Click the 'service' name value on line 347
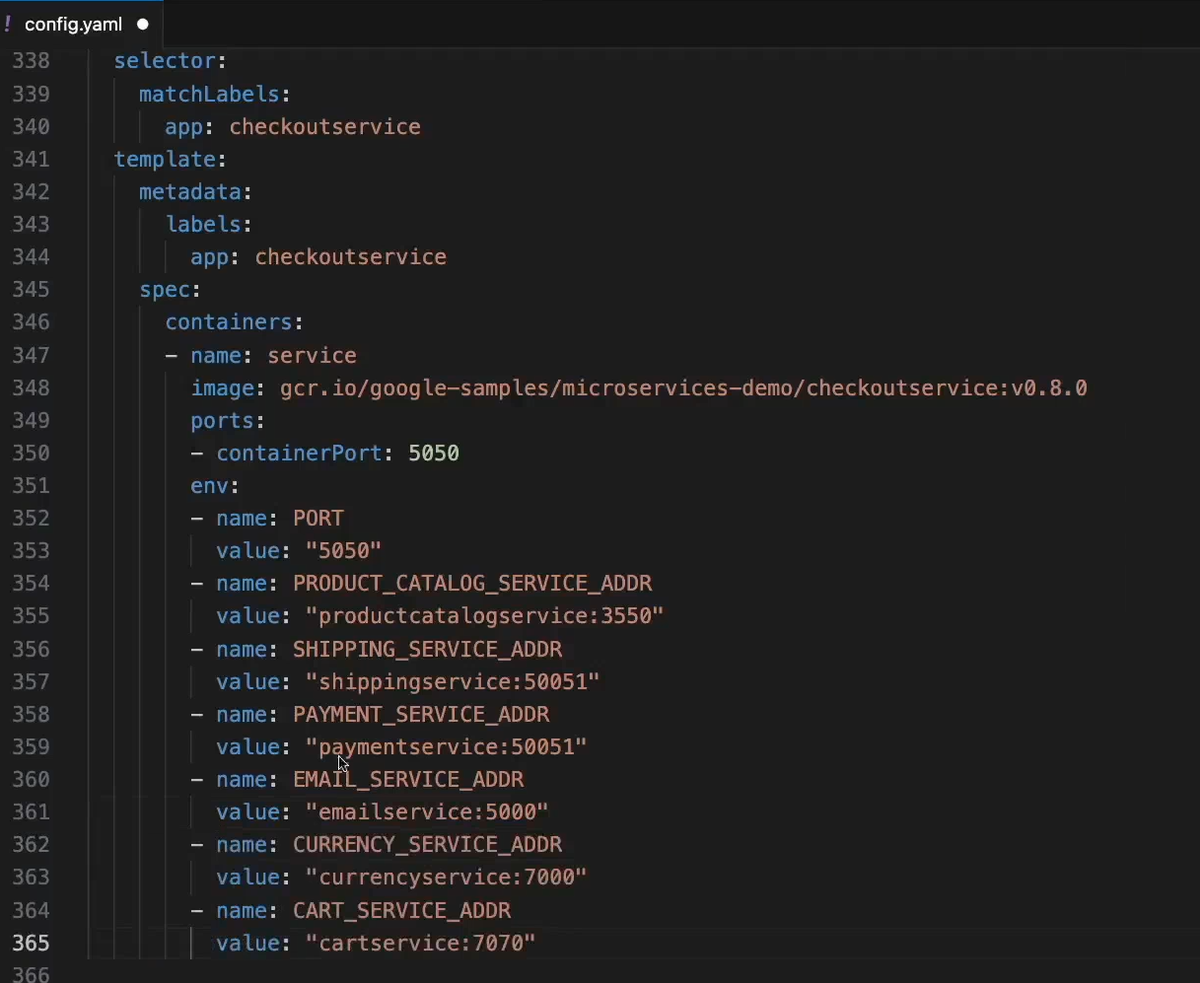Image resolution: width=1200 pixels, height=983 pixels. coord(312,355)
